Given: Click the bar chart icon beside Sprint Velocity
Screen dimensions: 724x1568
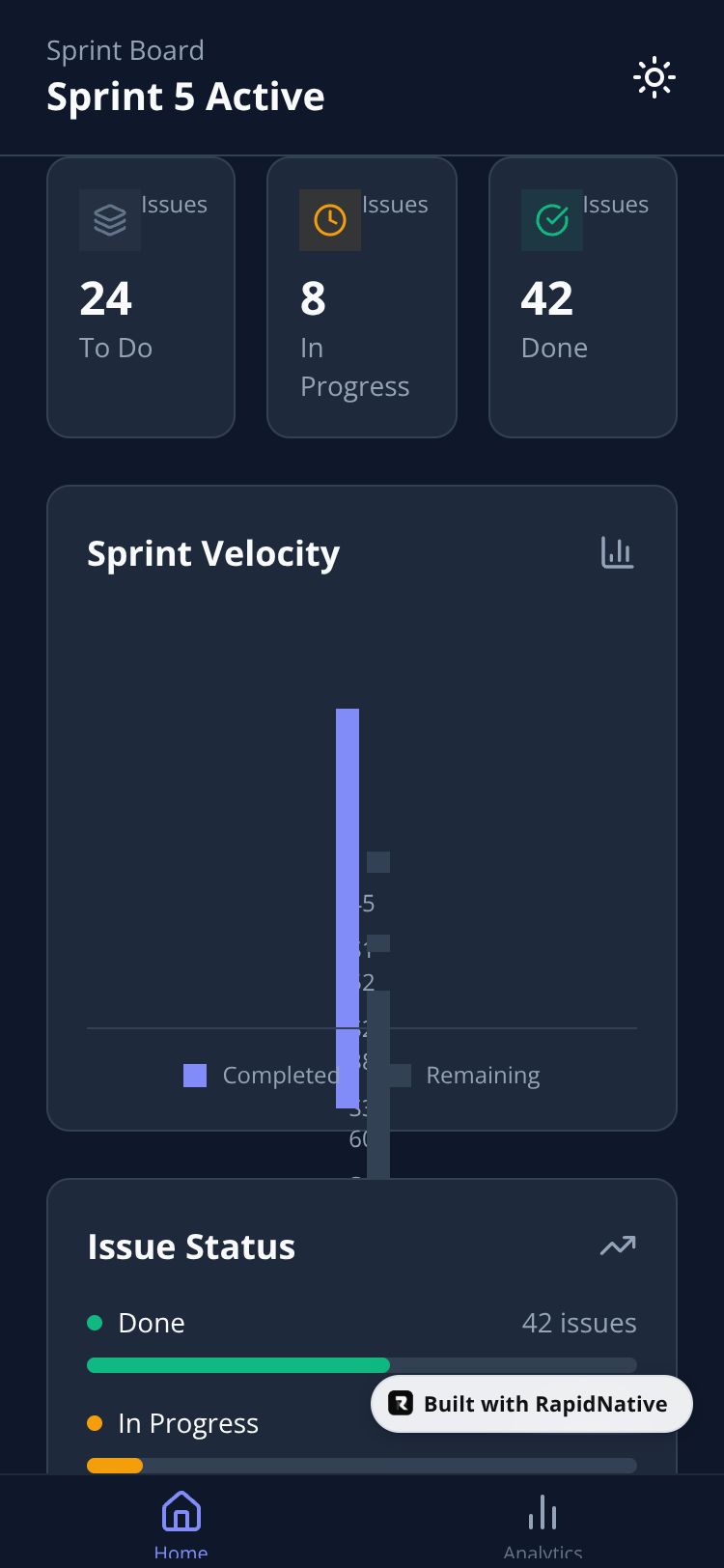Looking at the screenshot, I should click(x=617, y=552).
